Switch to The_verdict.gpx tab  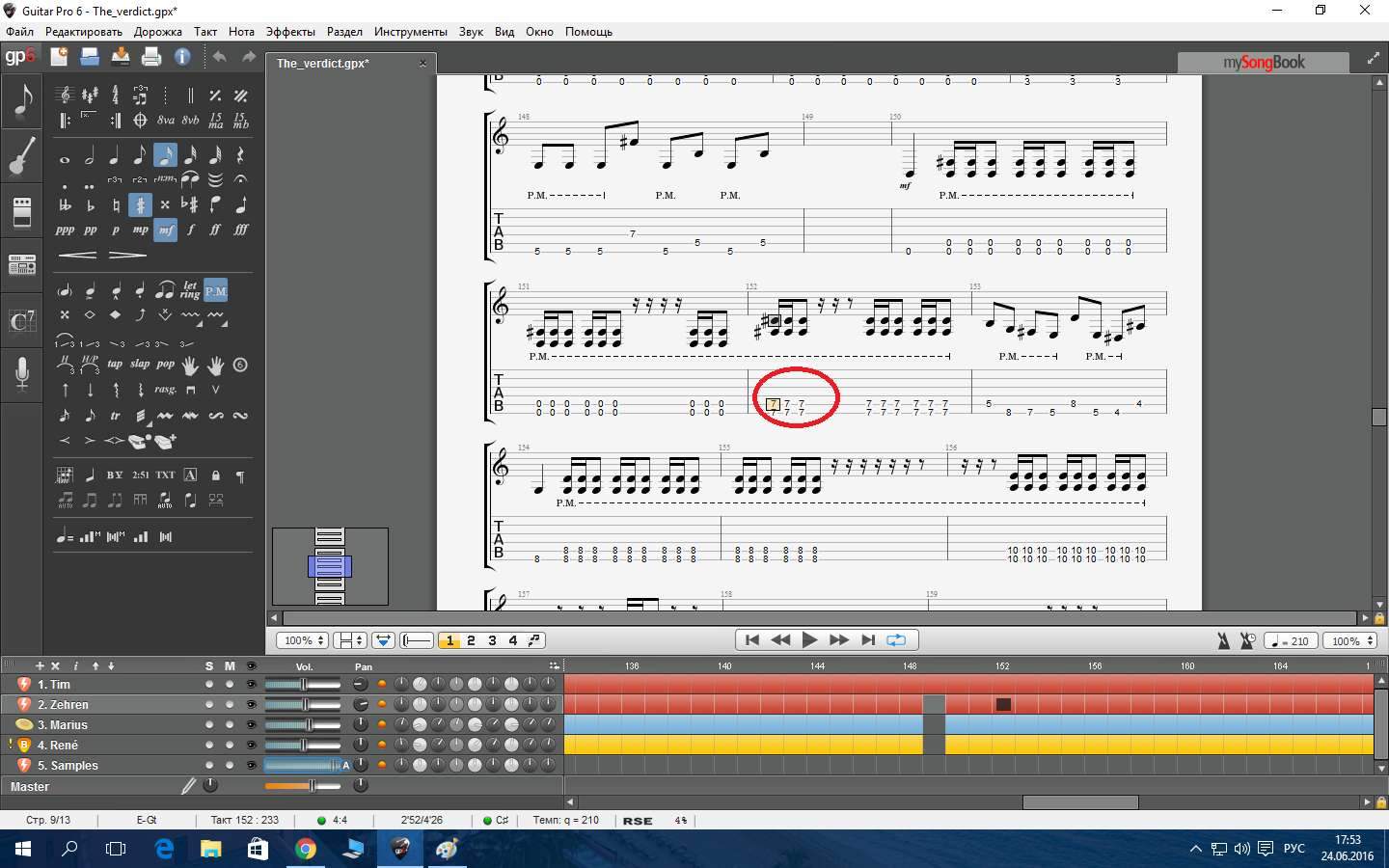323,64
